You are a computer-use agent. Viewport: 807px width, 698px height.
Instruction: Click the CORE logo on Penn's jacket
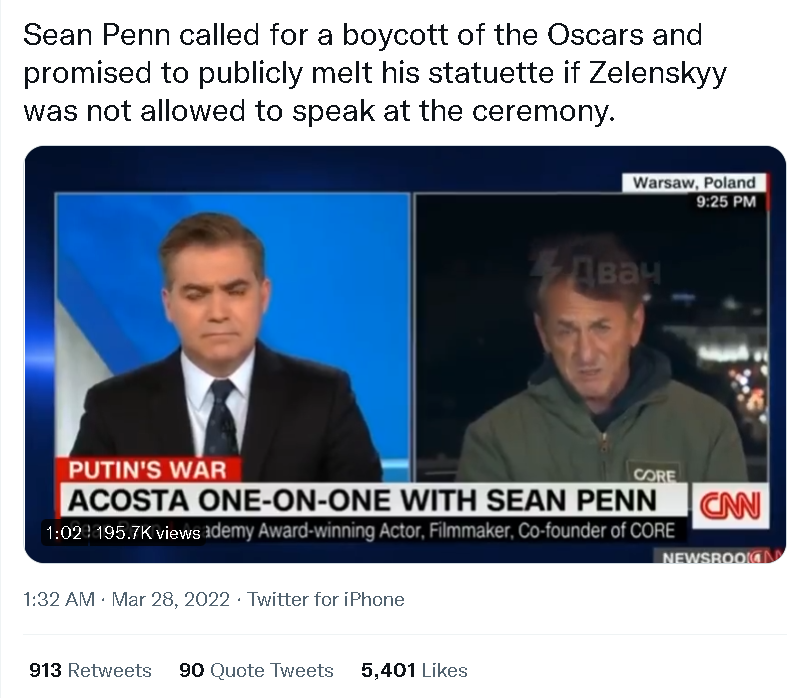coord(655,474)
